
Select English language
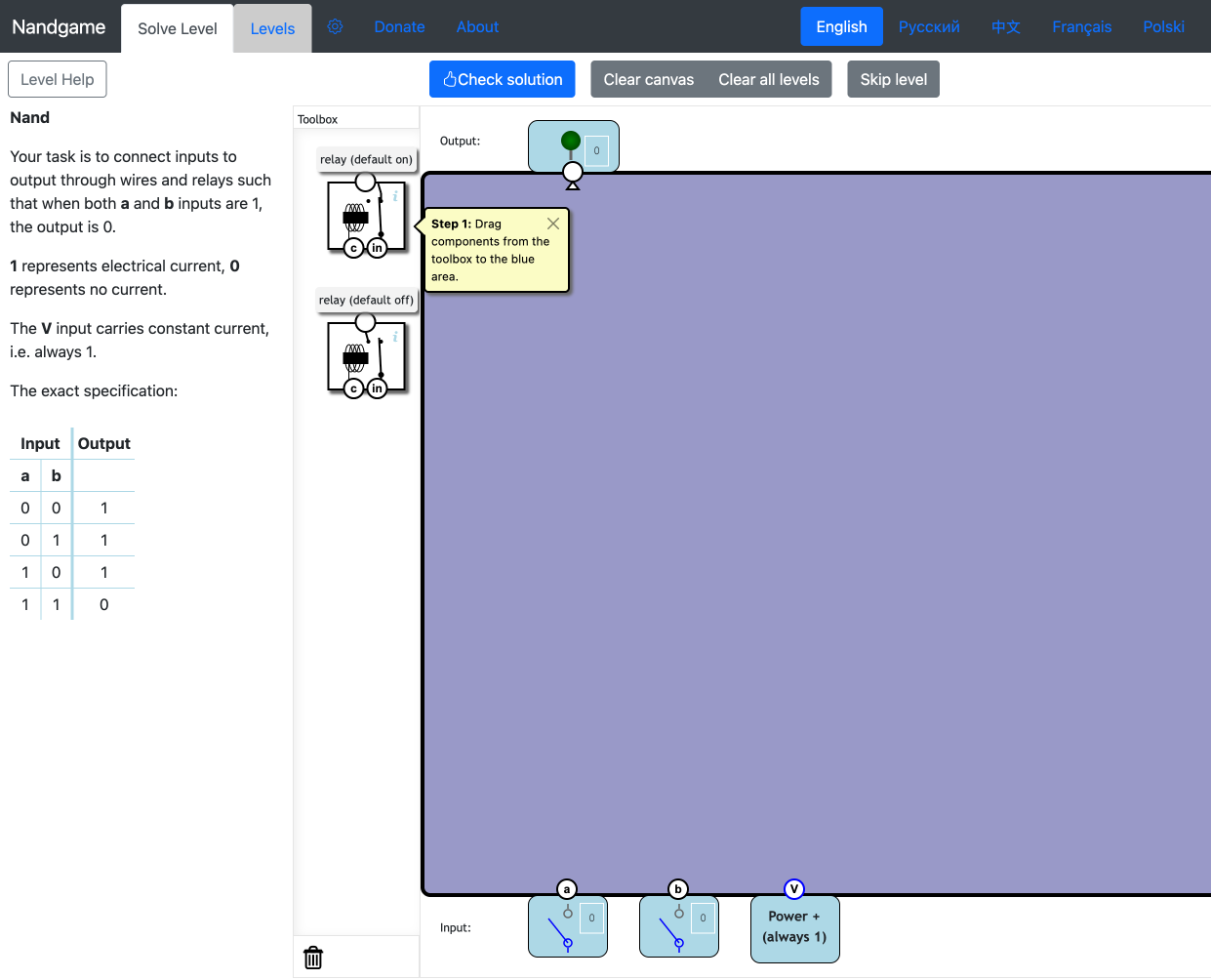tap(841, 27)
